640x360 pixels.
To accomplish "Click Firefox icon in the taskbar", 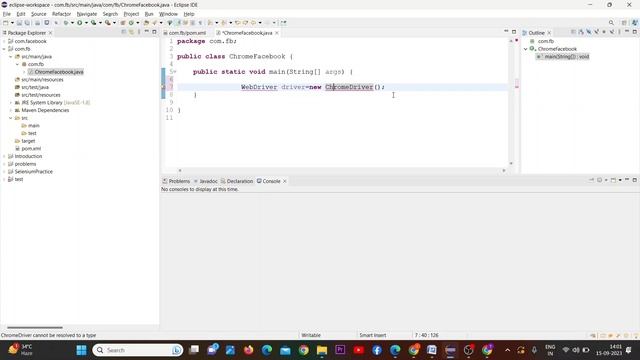I will 248,350.
